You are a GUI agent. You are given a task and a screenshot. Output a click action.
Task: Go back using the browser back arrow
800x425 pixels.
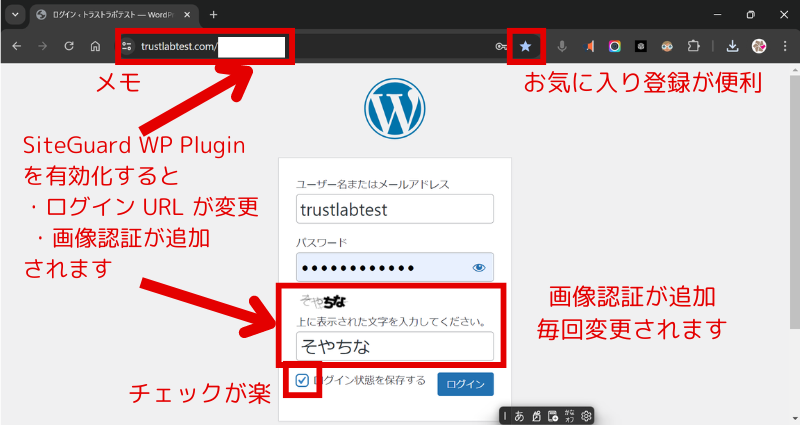click(x=17, y=46)
